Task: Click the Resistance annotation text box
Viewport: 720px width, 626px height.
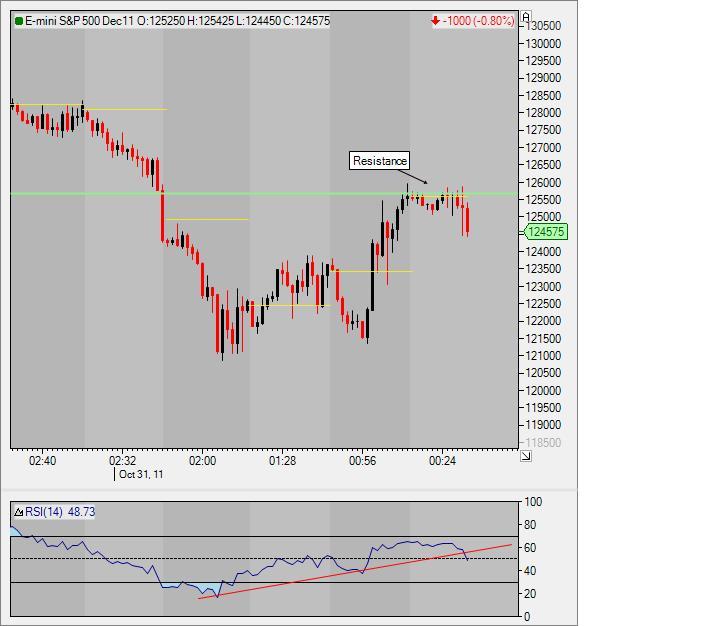Action: pyautogui.click(x=379, y=161)
